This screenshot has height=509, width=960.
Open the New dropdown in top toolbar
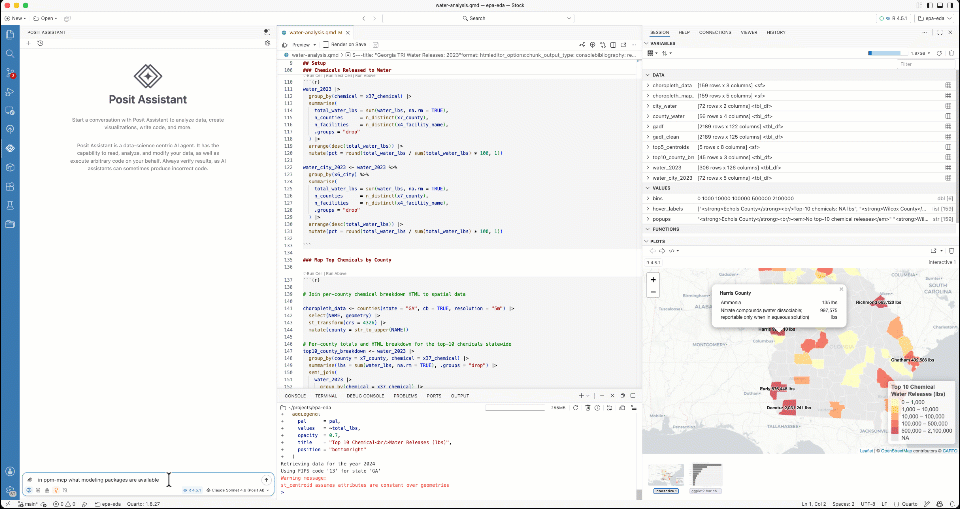point(16,18)
